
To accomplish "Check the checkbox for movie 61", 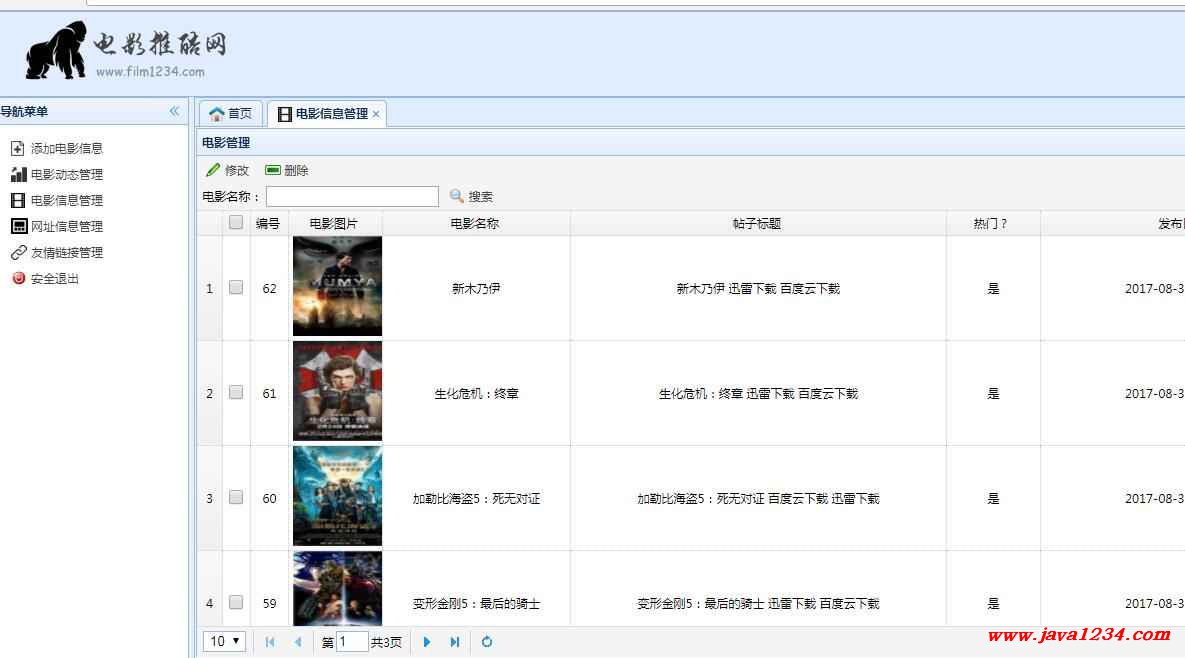I will [x=236, y=392].
